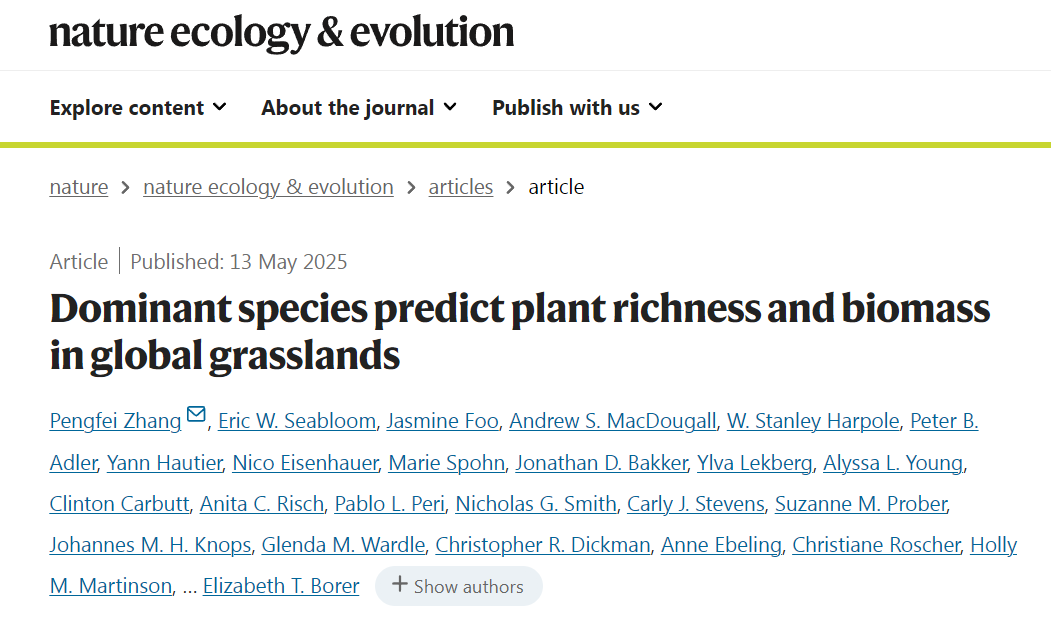Navigate to the articles breadcrumb
Screen dimensions: 1051x618
pos(460,187)
